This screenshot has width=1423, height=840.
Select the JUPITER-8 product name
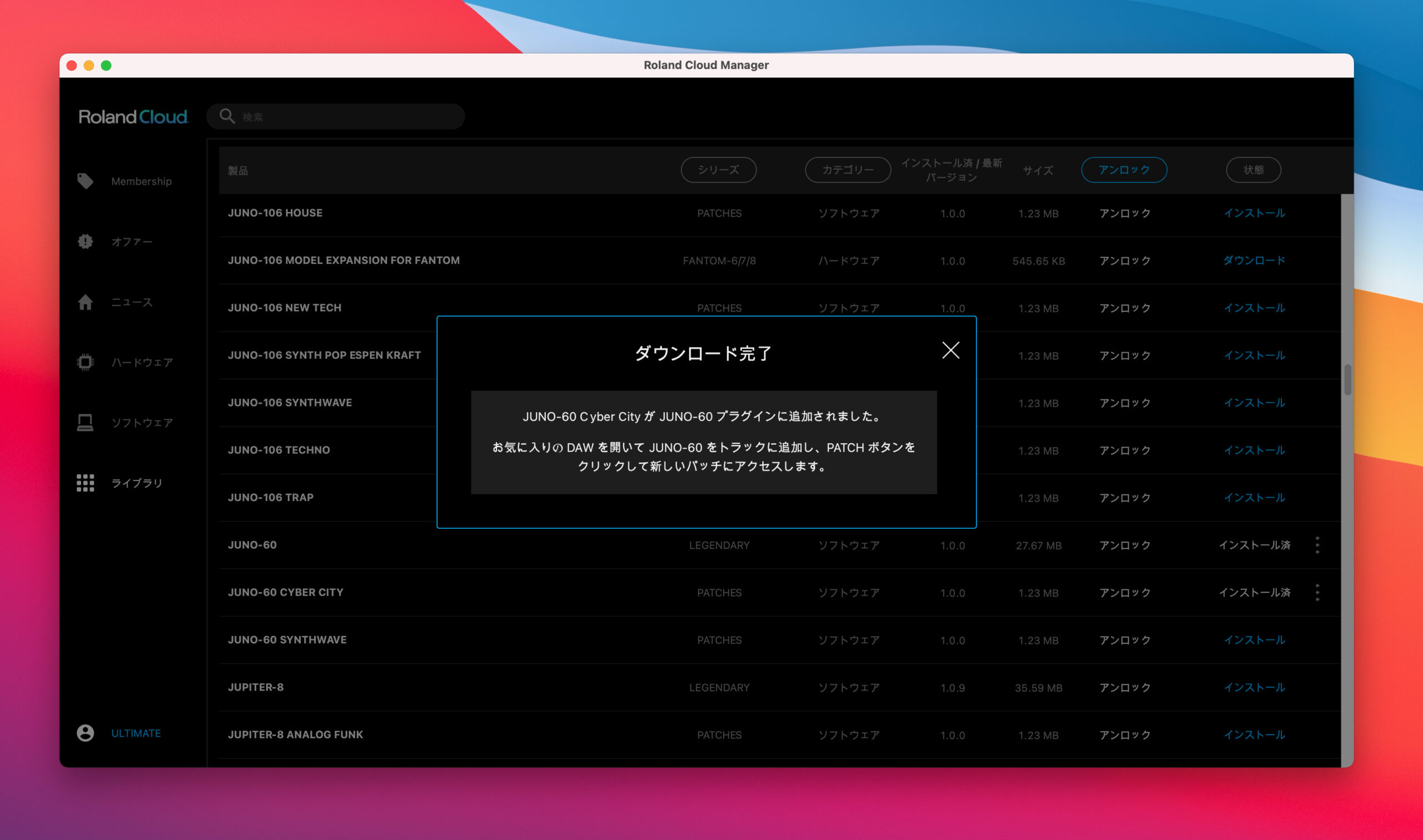(x=255, y=687)
